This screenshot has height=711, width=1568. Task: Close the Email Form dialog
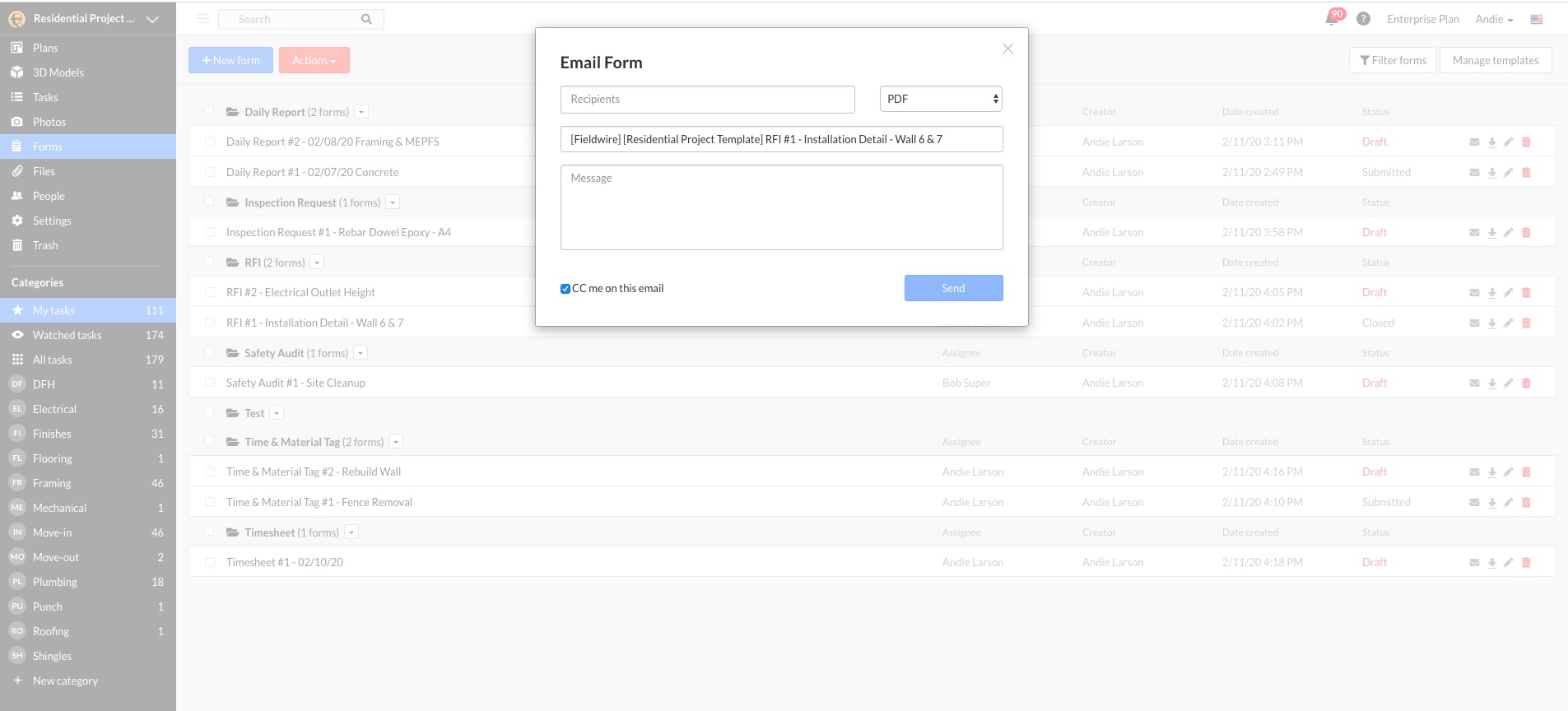(1007, 49)
